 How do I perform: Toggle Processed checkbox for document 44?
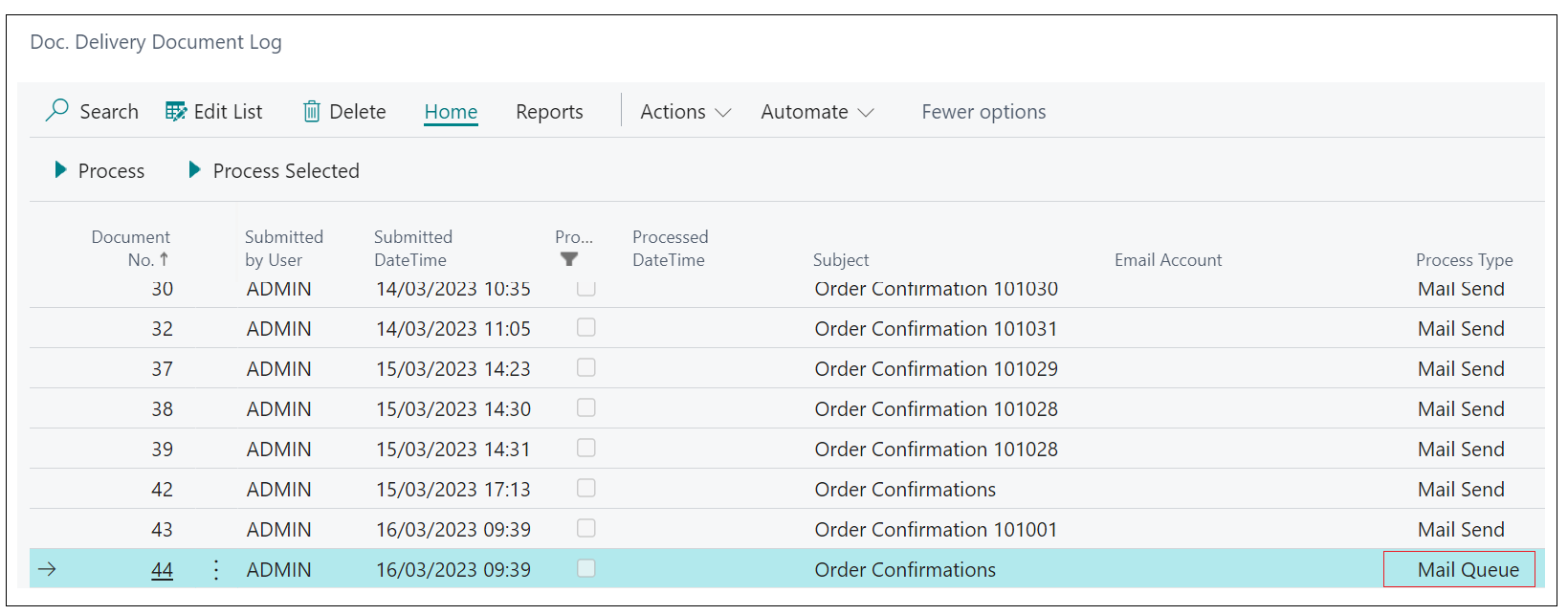point(586,568)
